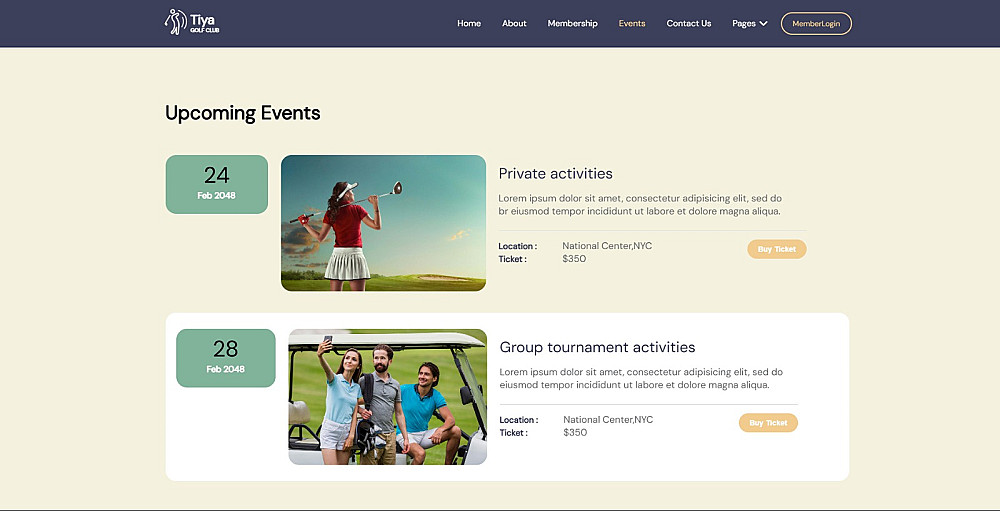Click the $350 price for Group tournament

[x=575, y=433]
